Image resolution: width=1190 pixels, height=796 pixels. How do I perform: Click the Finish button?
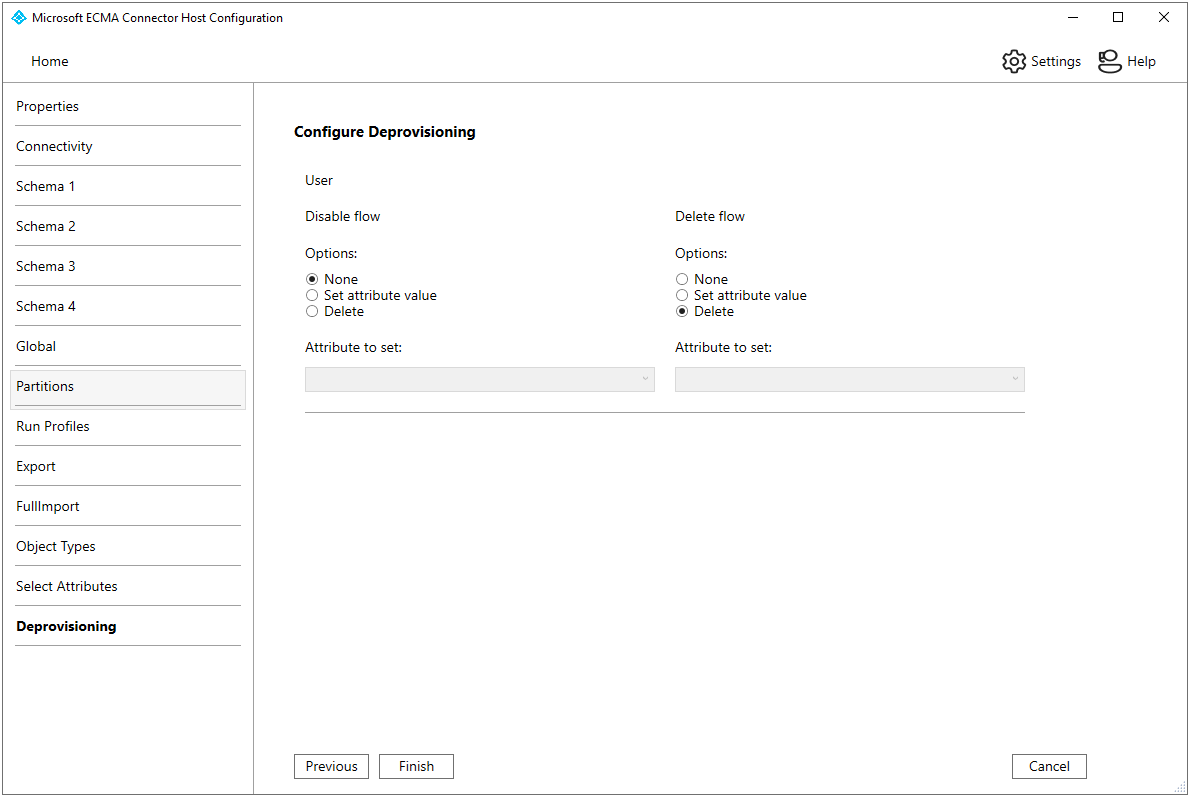point(416,766)
